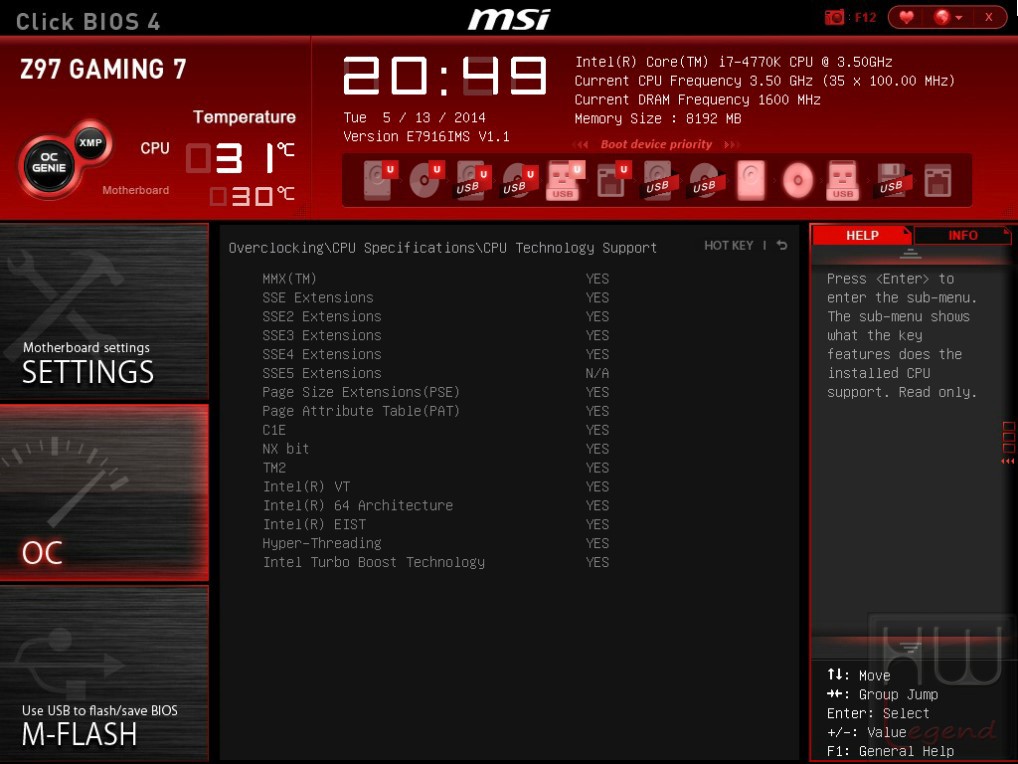Select the SSE3 Extensions row
Screen dimensions: 1018x764
pos(436,335)
